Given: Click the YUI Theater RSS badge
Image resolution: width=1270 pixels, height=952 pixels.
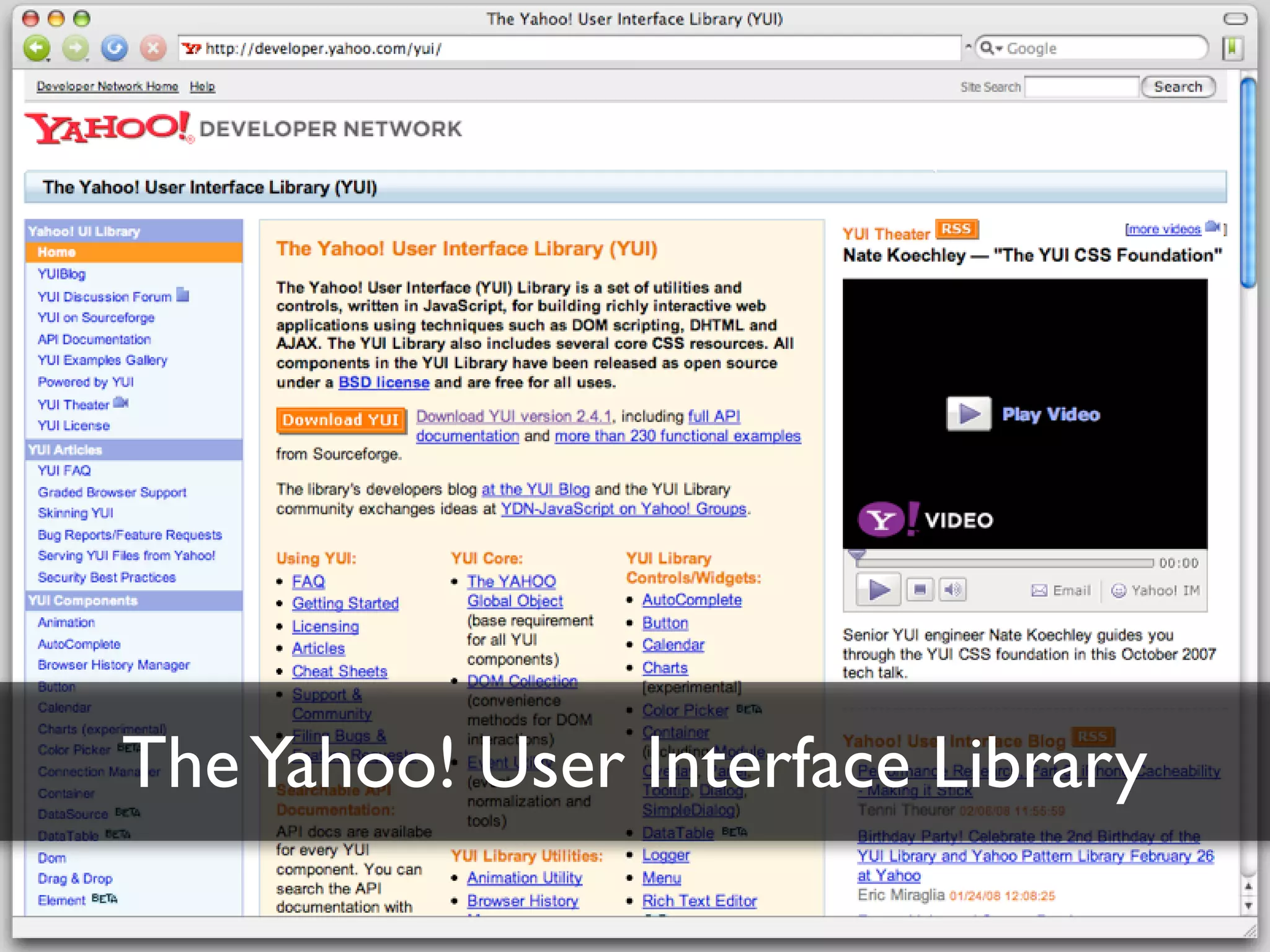Looking at the screenshot, I should point(957,229).
